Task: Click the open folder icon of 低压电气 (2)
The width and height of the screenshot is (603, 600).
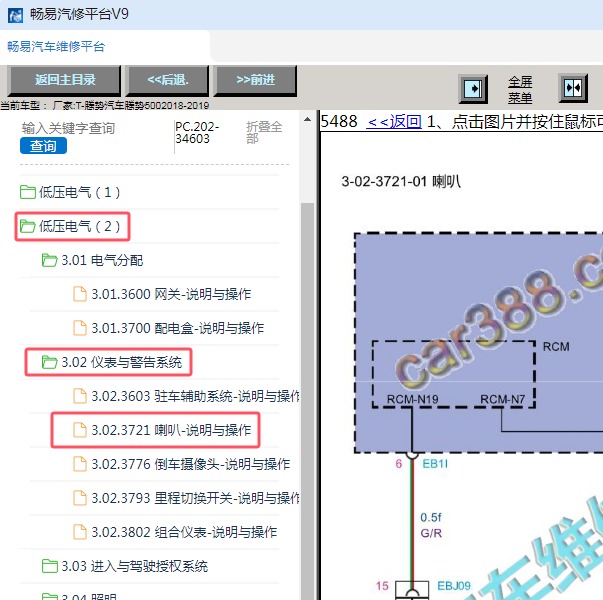Action: (x=28, y=226)
